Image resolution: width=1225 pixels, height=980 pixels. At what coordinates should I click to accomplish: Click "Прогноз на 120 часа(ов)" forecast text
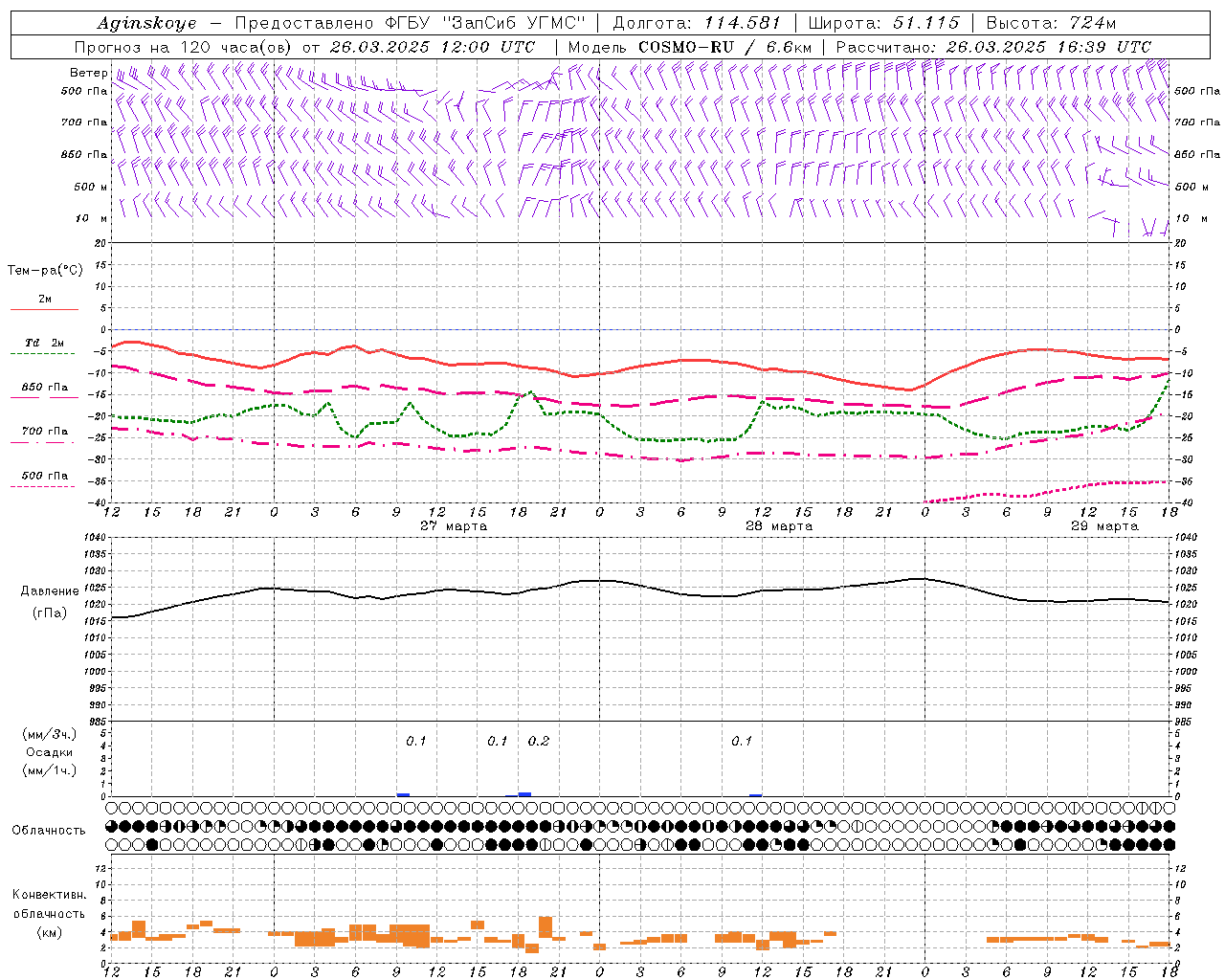coord(185,47)
